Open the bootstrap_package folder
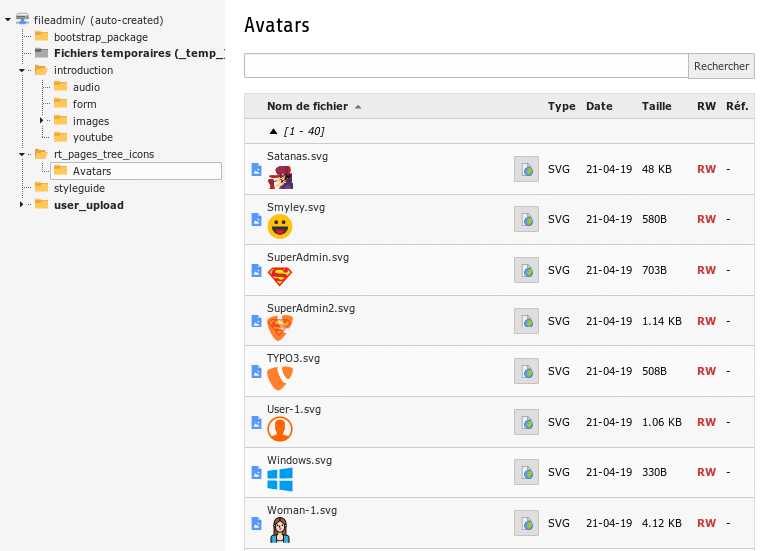 pos(100,37)
